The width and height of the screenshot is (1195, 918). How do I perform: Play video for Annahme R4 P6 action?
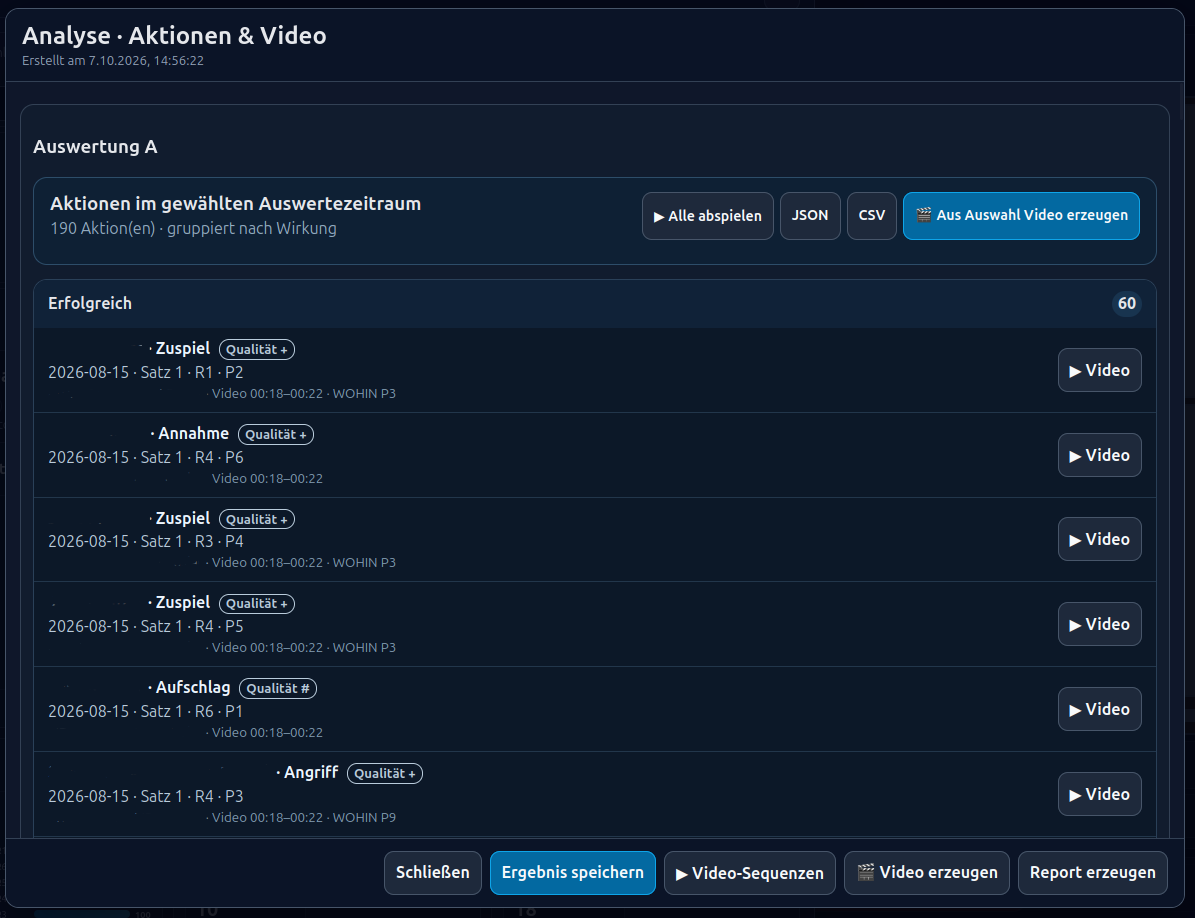coord(1099,455)
